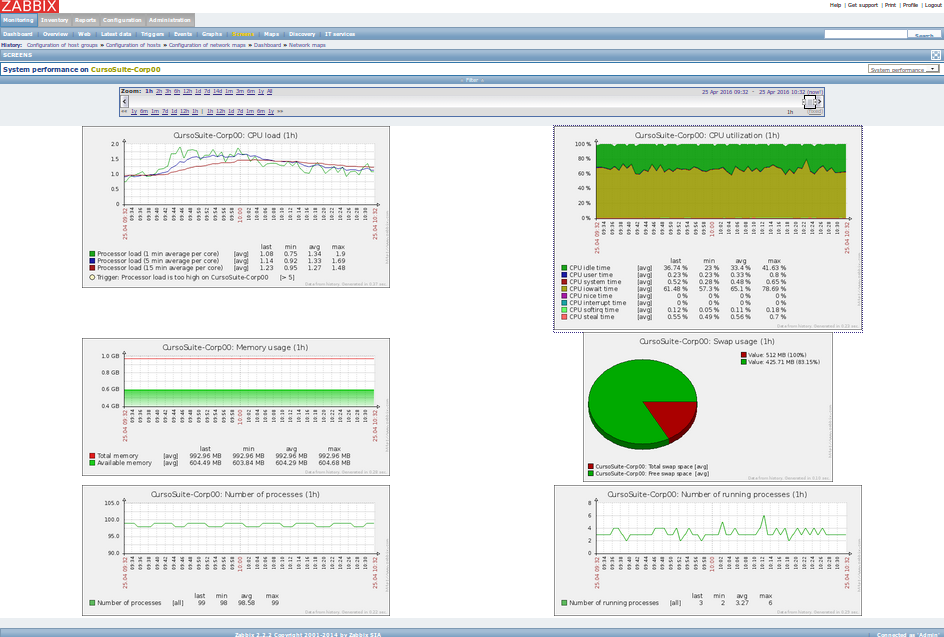Image resolution: width=944 pixels, height=637 pixels.
Task: Open the System performance screen dropdown
Action: 903,69
